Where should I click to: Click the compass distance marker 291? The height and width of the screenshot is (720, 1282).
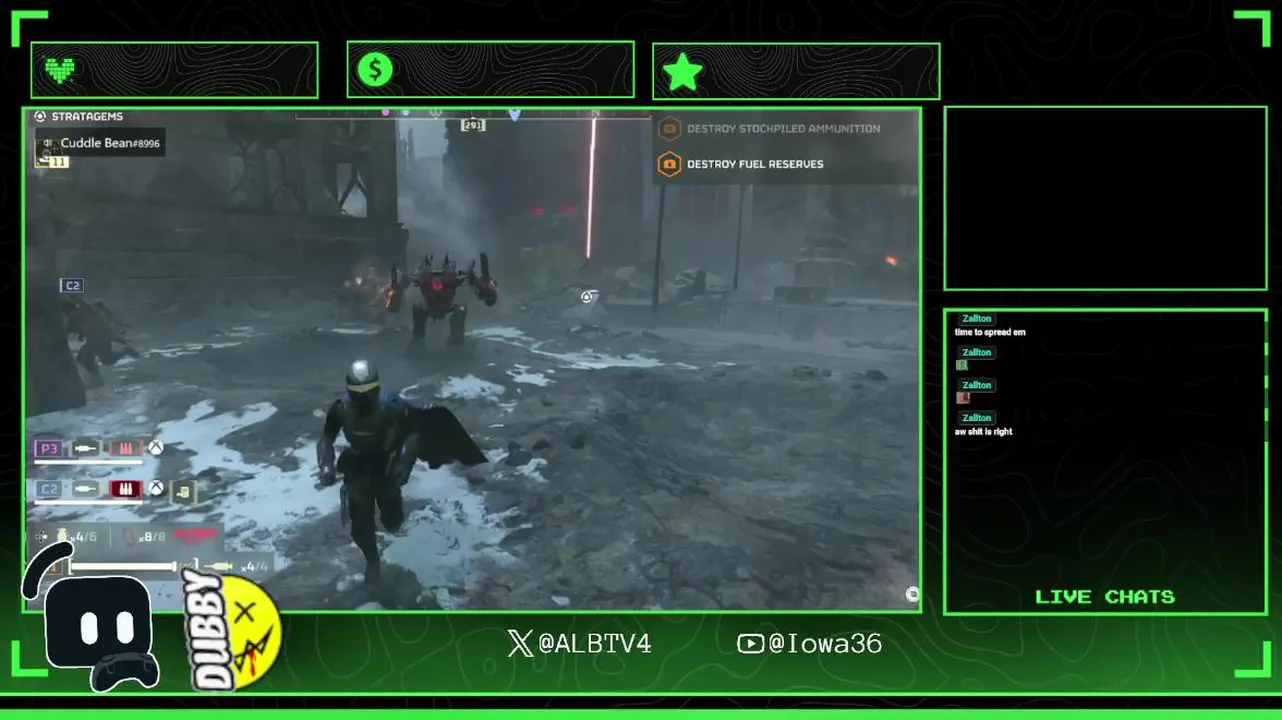click(x=472, y=125)
